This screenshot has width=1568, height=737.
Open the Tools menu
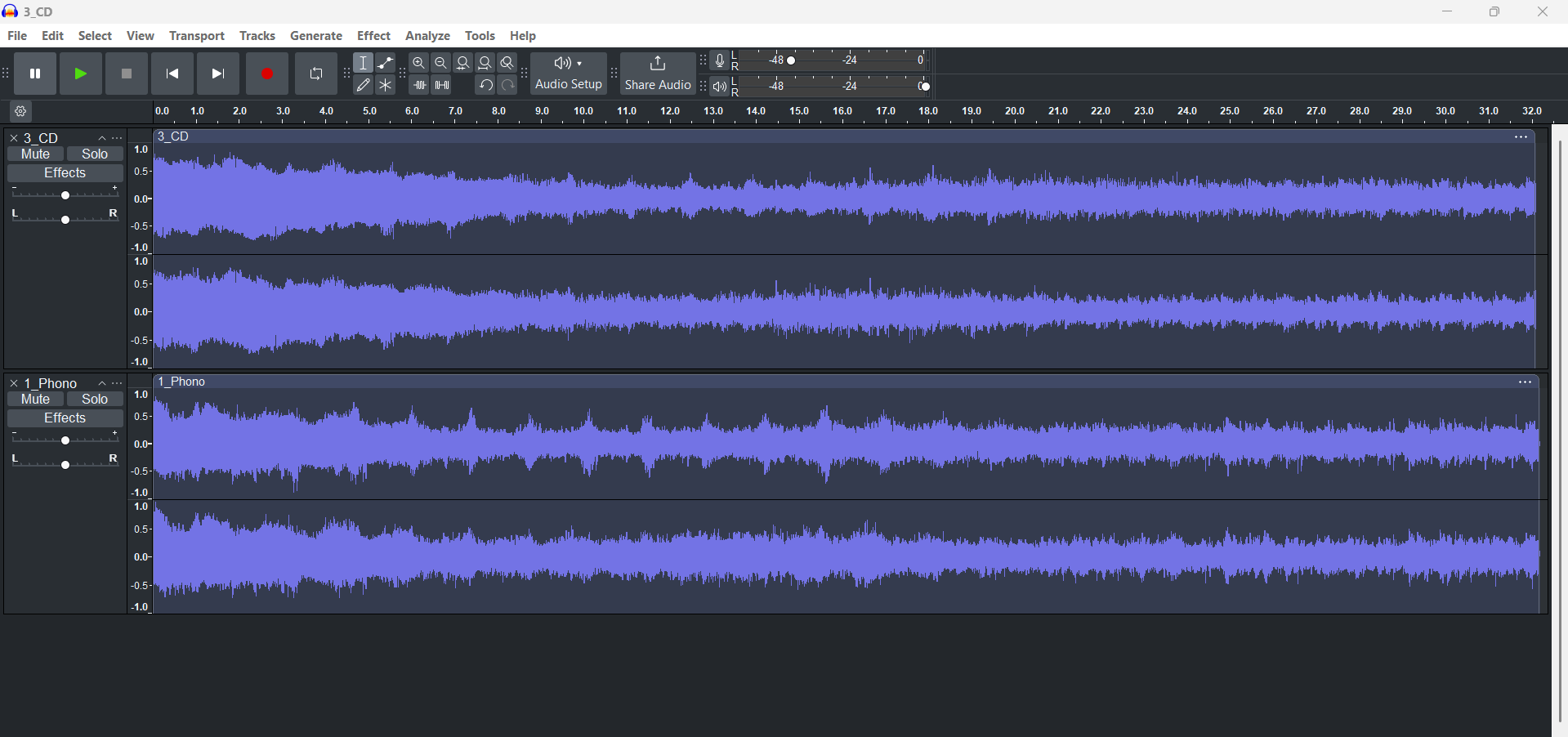[x=480, y=36]
